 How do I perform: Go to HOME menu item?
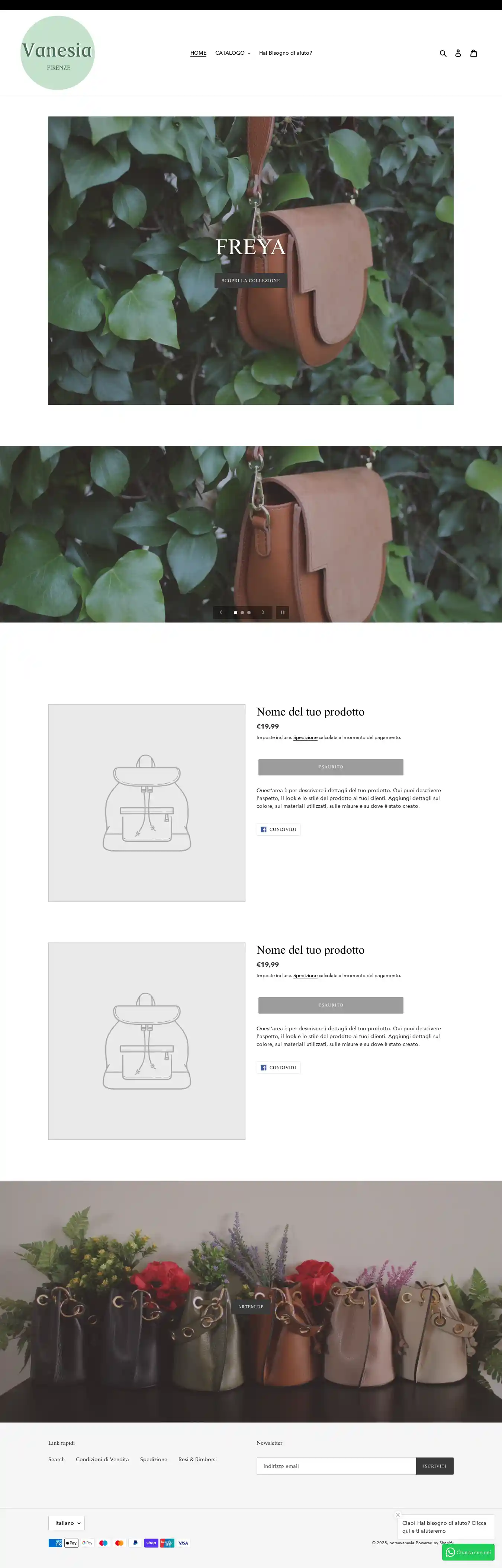198,53
